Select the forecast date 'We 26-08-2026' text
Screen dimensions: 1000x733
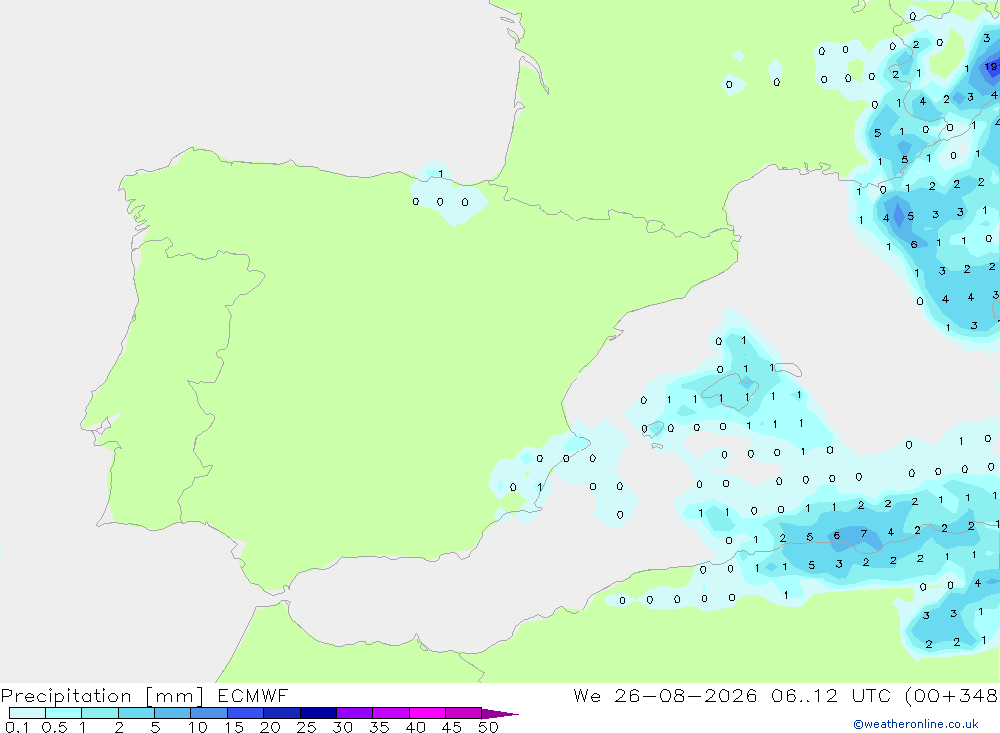[665, 696]
